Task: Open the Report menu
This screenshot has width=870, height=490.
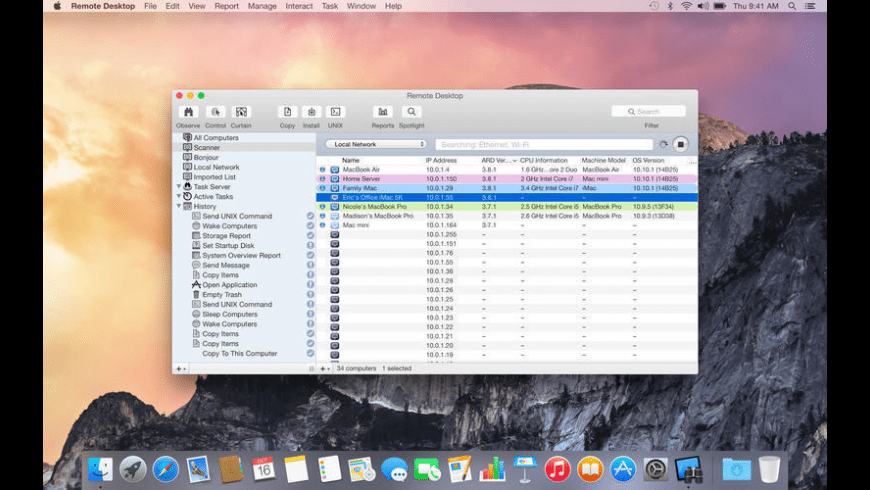Action: pyautogui.click(x=226, y=6)
